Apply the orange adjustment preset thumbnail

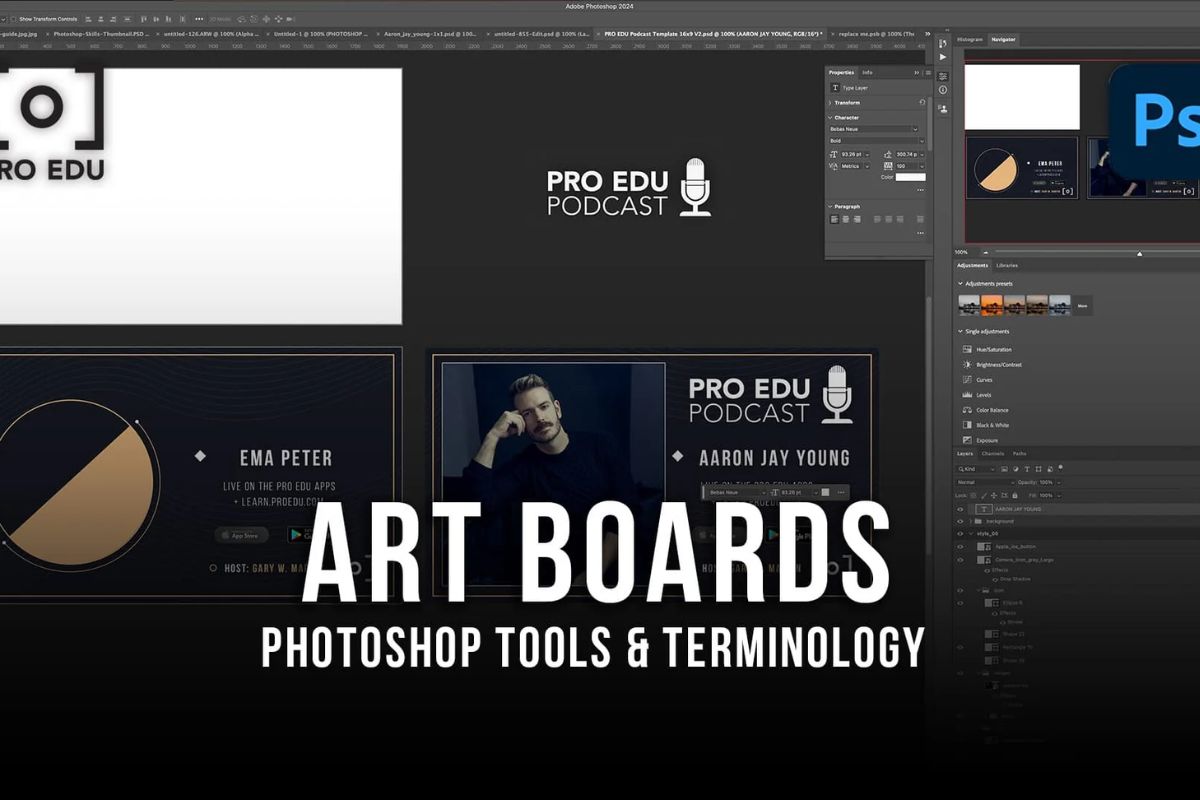coord(992,305)
